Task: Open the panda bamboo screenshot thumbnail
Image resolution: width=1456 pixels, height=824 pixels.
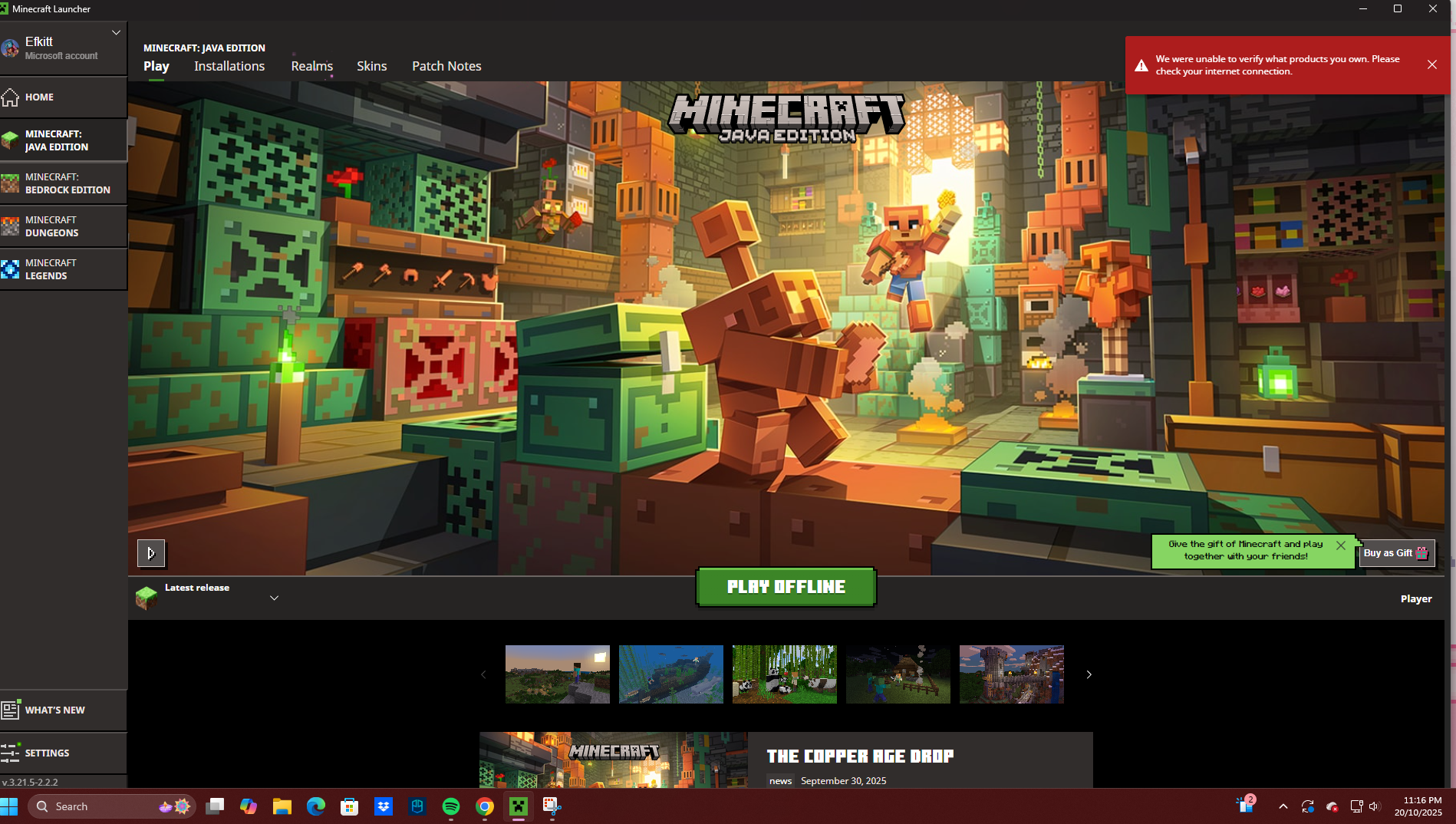Action: 784,674
